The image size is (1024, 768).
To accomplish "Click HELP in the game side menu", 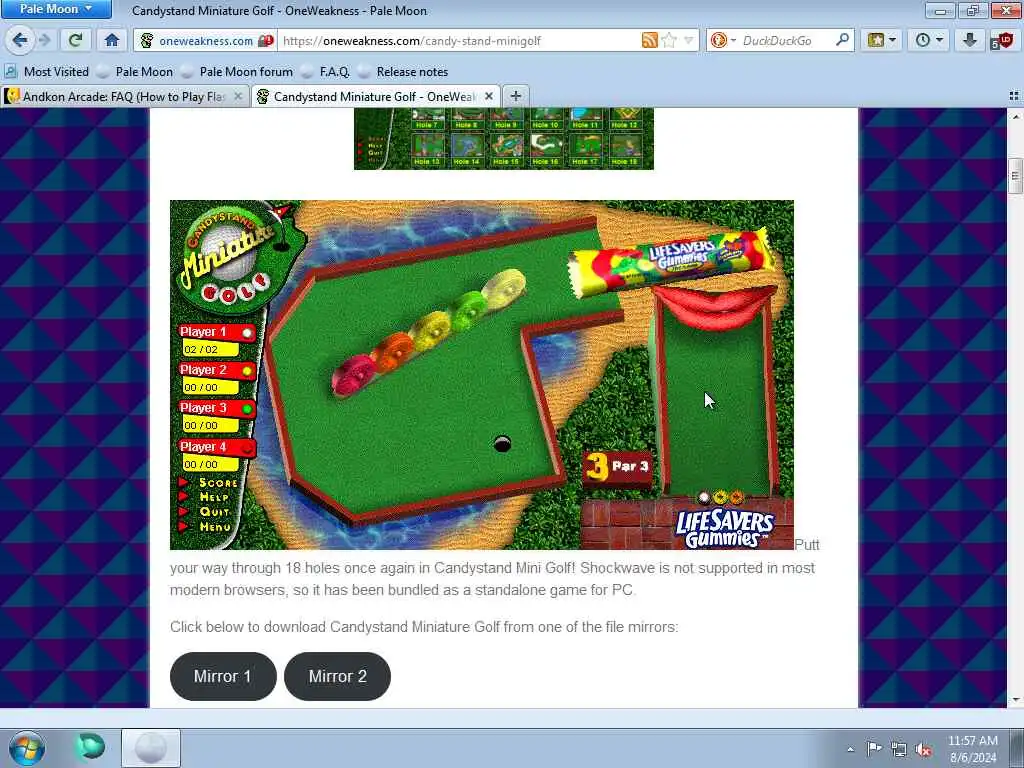I will 215,497.
